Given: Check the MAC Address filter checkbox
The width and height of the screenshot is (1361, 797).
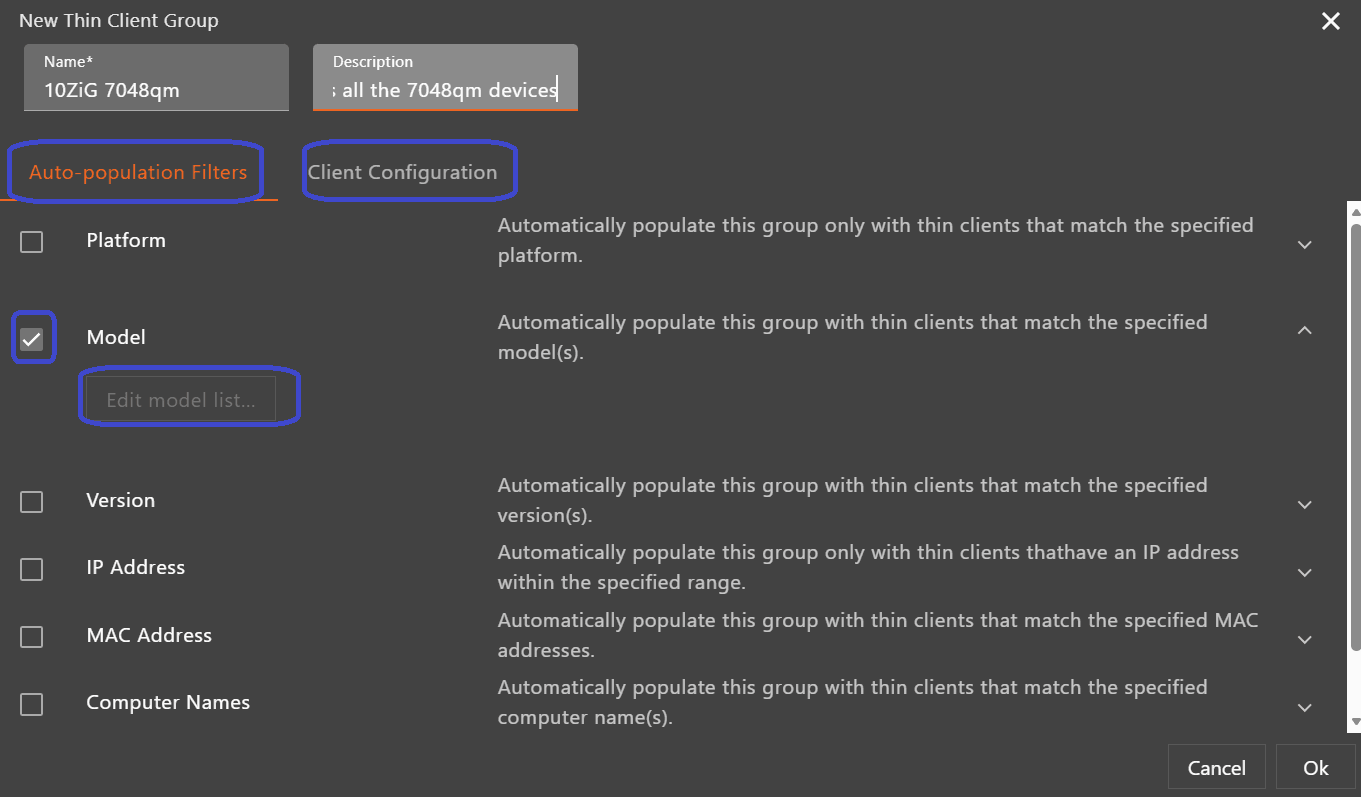Looking at the screenshot, I should point(32,637).
